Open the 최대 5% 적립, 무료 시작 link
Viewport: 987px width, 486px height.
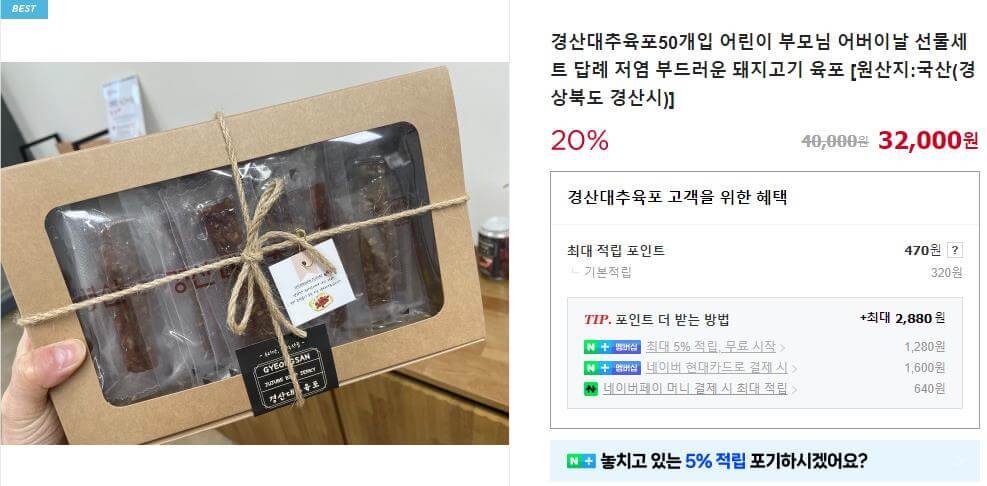pos(711,347)
